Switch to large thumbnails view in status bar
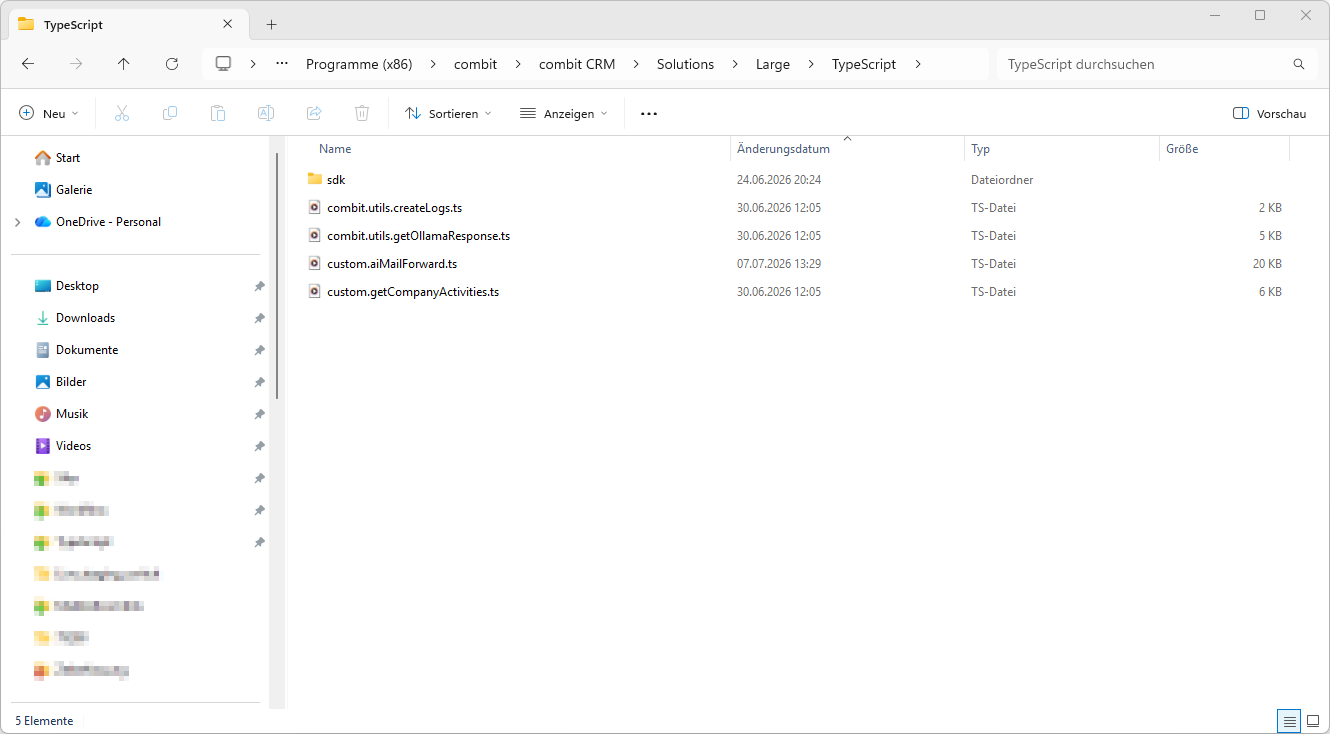Screen dimensions: 1330x734 coord(1313,721)
